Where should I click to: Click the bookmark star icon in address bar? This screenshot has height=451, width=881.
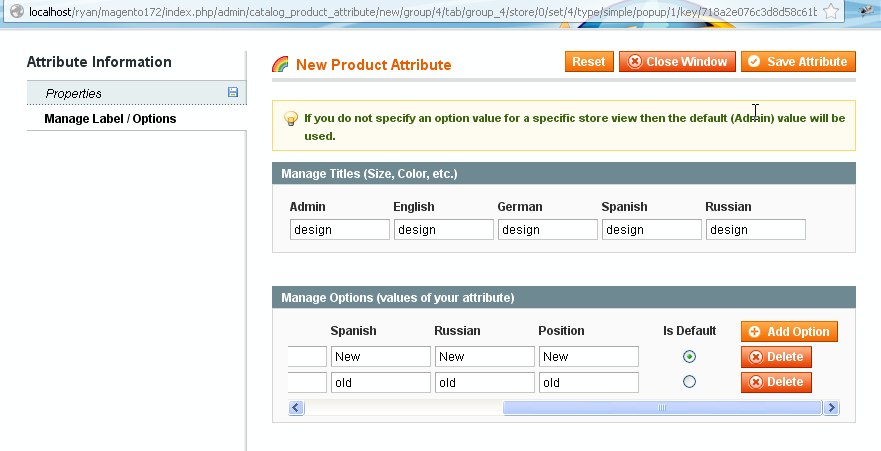(x=830, y=12)
